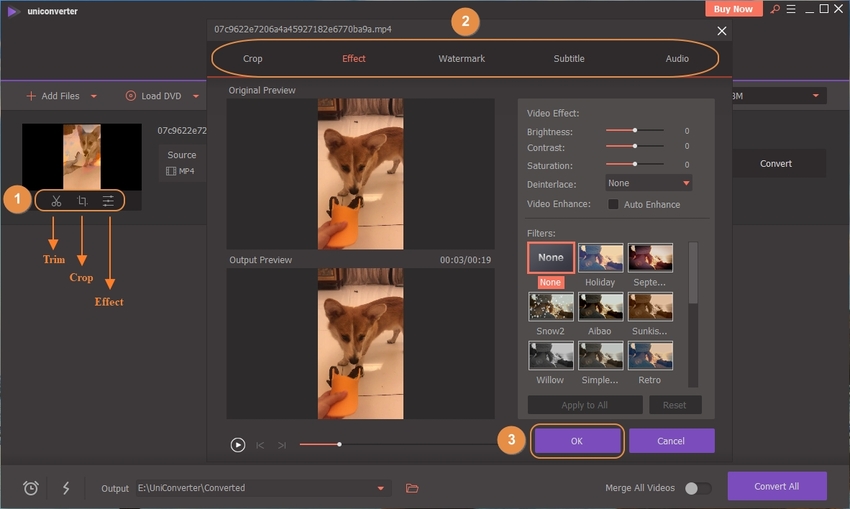Open the Deinterlace dropdown
Image resolution: width=850 pixels, height=509 pixels.
click(648, 183)
